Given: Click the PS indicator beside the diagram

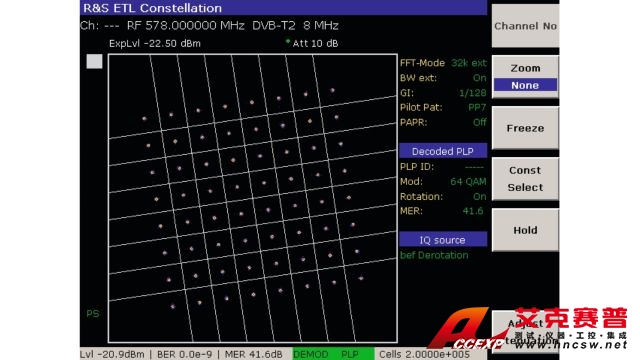Looking at the screenshot, I should point(93,313).
